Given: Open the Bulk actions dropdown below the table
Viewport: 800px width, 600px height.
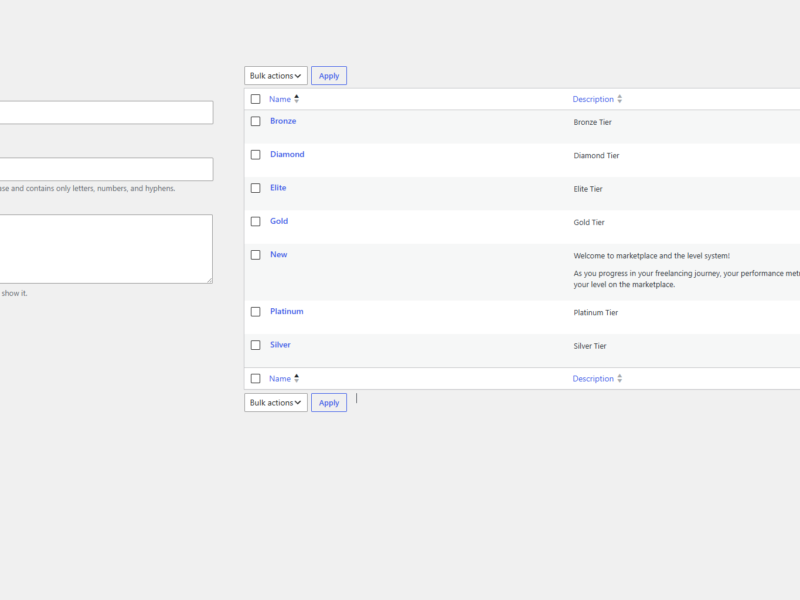Looking at the screenshot, I should click(276, 403).
